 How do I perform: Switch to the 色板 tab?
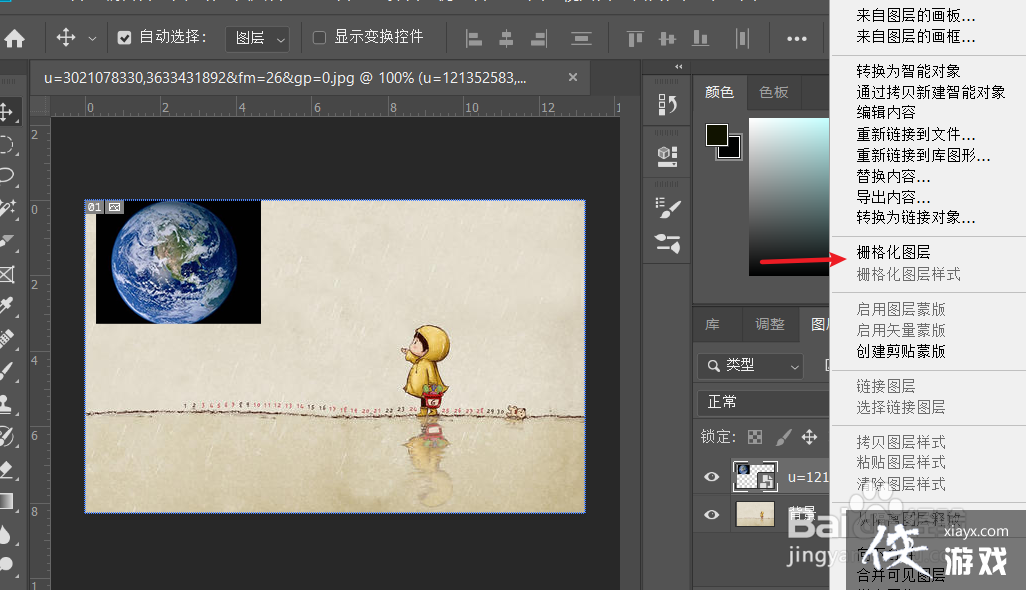point(773,92)
